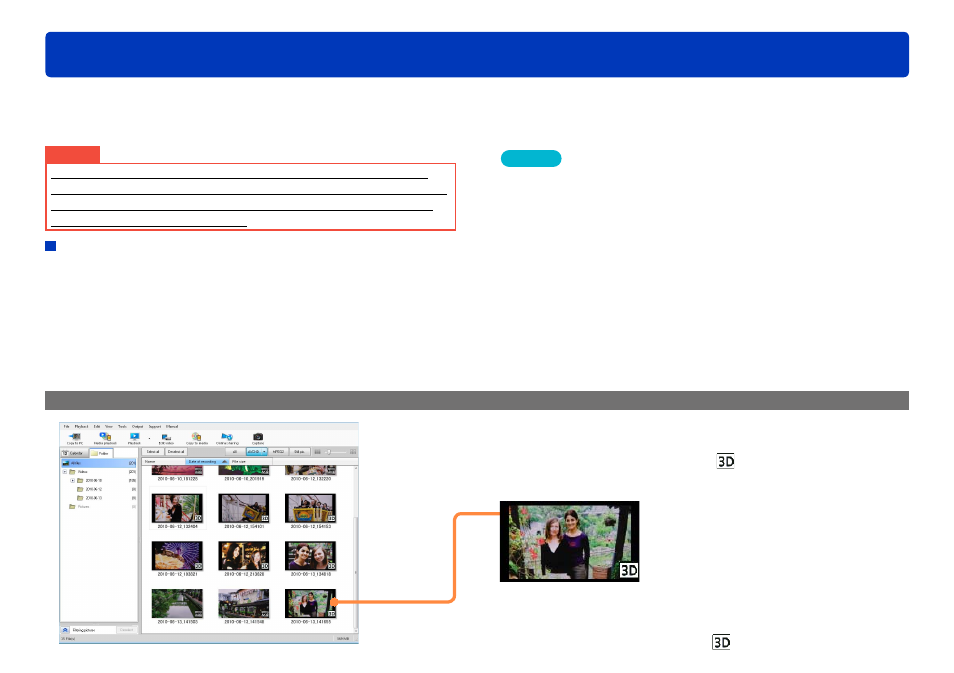Click the small thumbnails view icon left of slider

318,452
